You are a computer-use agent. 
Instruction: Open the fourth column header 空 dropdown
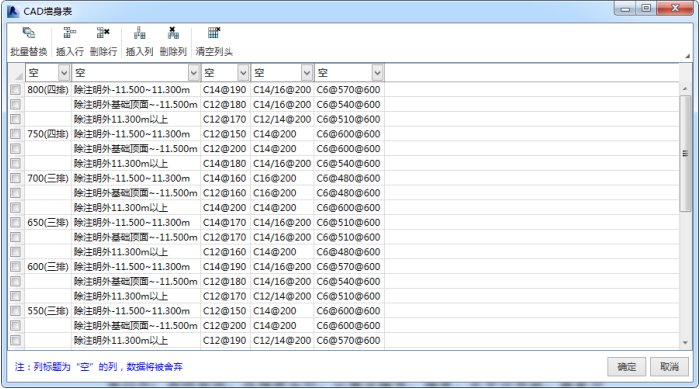point(307,73)
